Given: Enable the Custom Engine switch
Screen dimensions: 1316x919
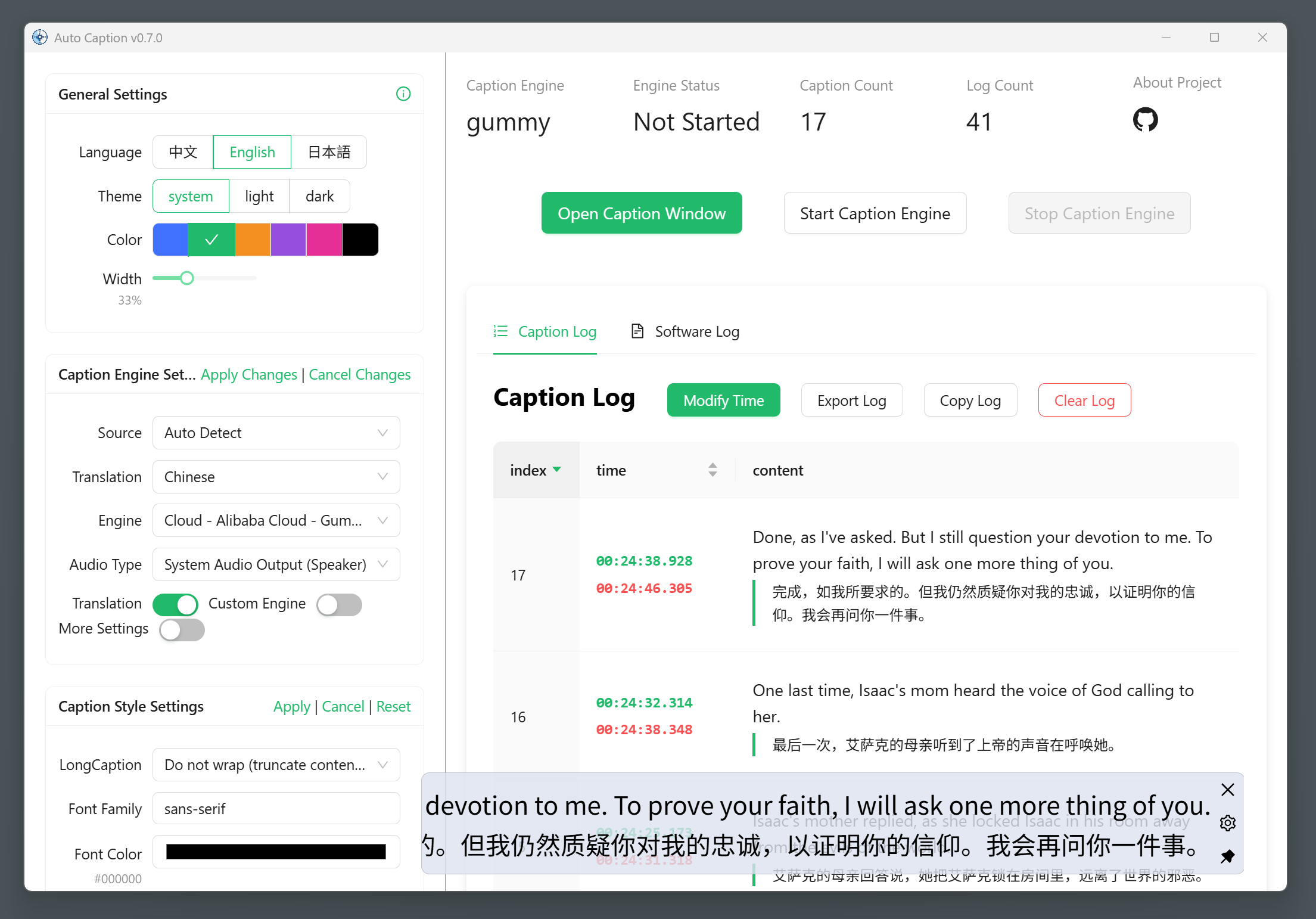Looking at the screenshot, I should 339,604.
